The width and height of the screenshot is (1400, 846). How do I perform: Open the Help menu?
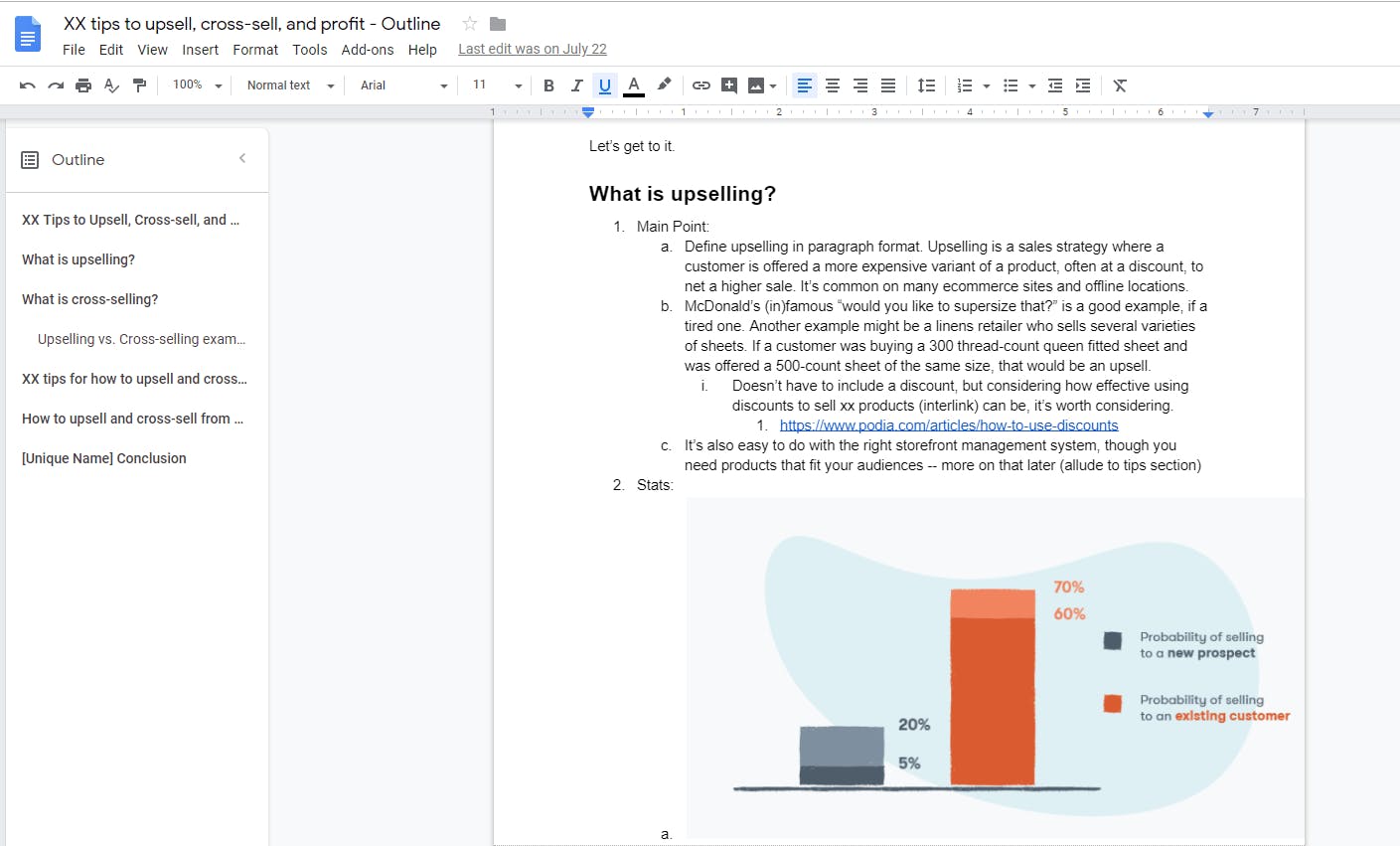(422, 50)
